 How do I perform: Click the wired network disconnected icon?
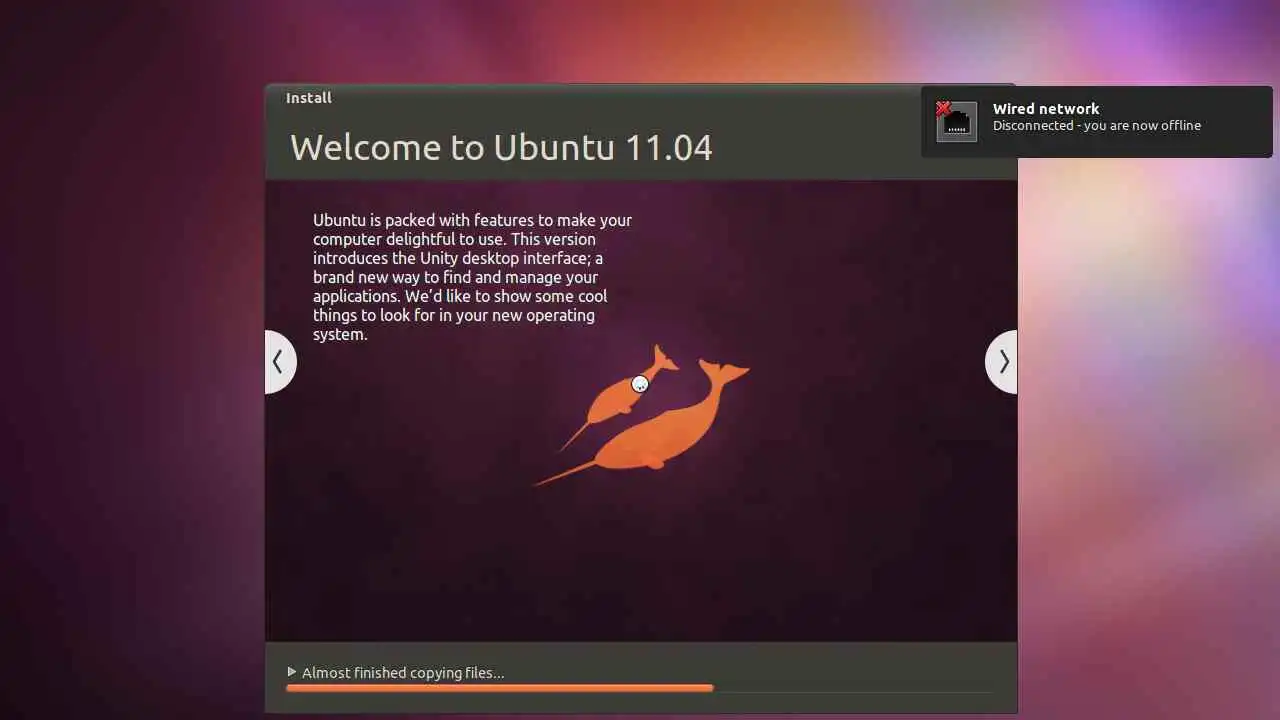[956, 121]
